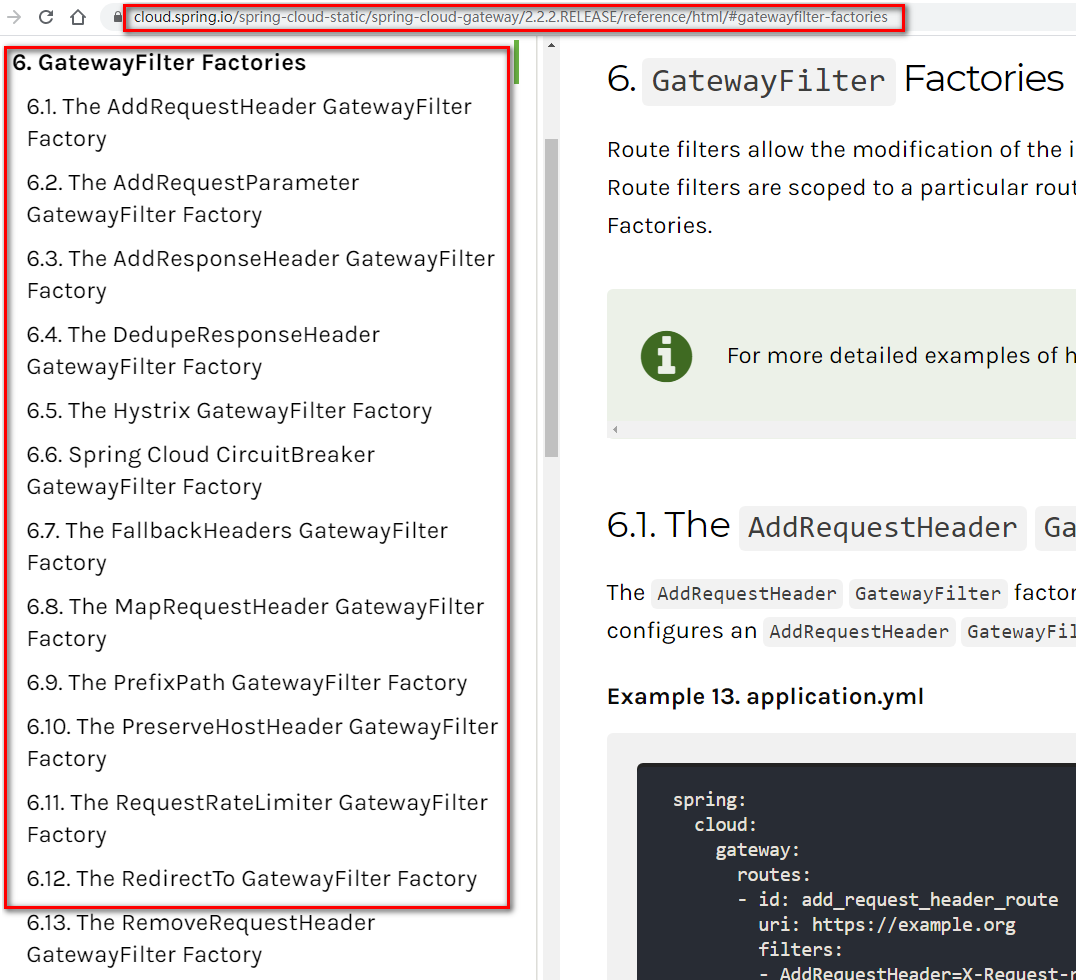Click the browser forward arrow
Viewport: 1076px width, 980px height.
click(x=14, y=17)
